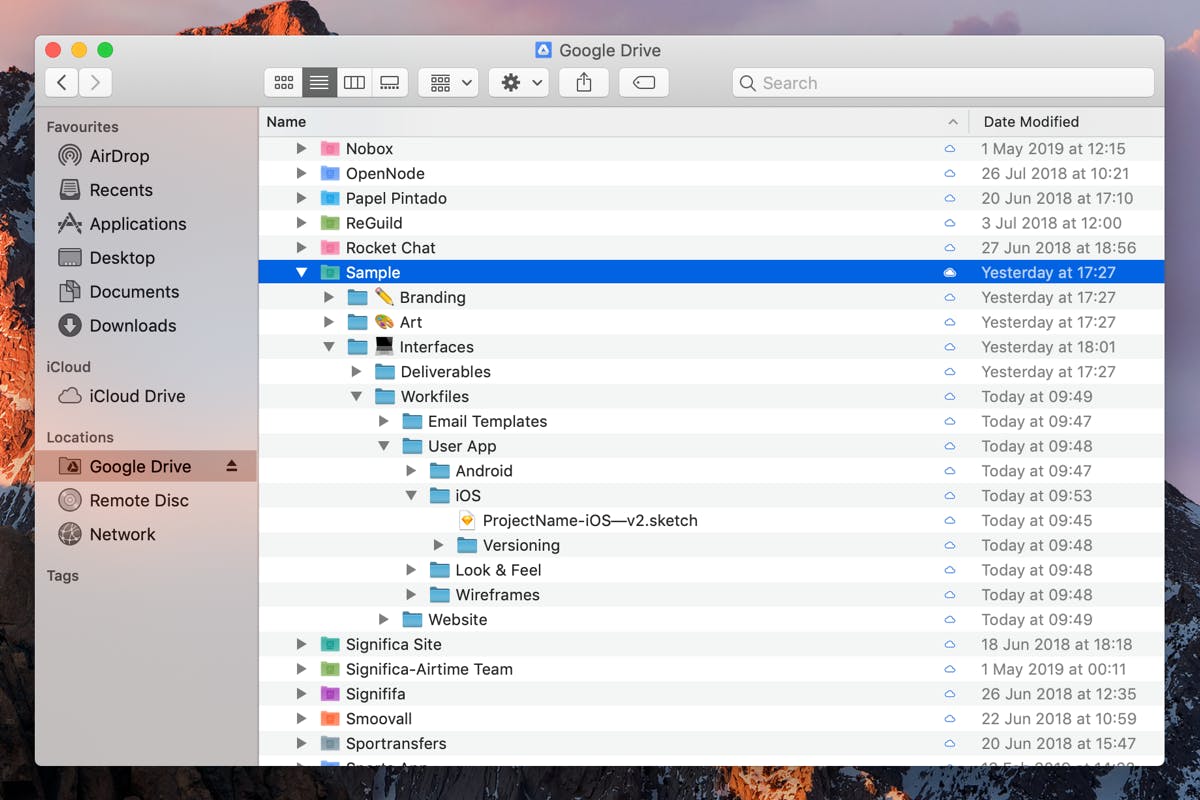Screen dimensions: 1200x800
Task: Switch to icon view
Action: pos(284,83)
